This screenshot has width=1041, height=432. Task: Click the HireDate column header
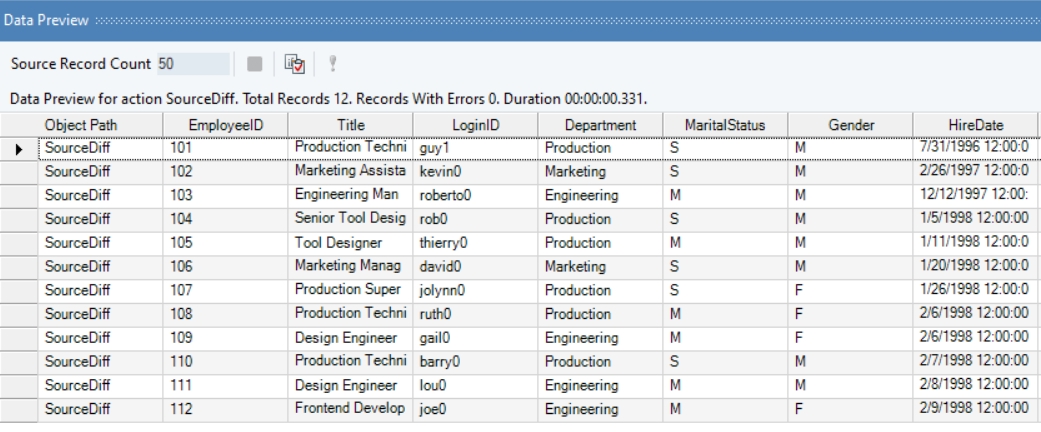point(976,125)
